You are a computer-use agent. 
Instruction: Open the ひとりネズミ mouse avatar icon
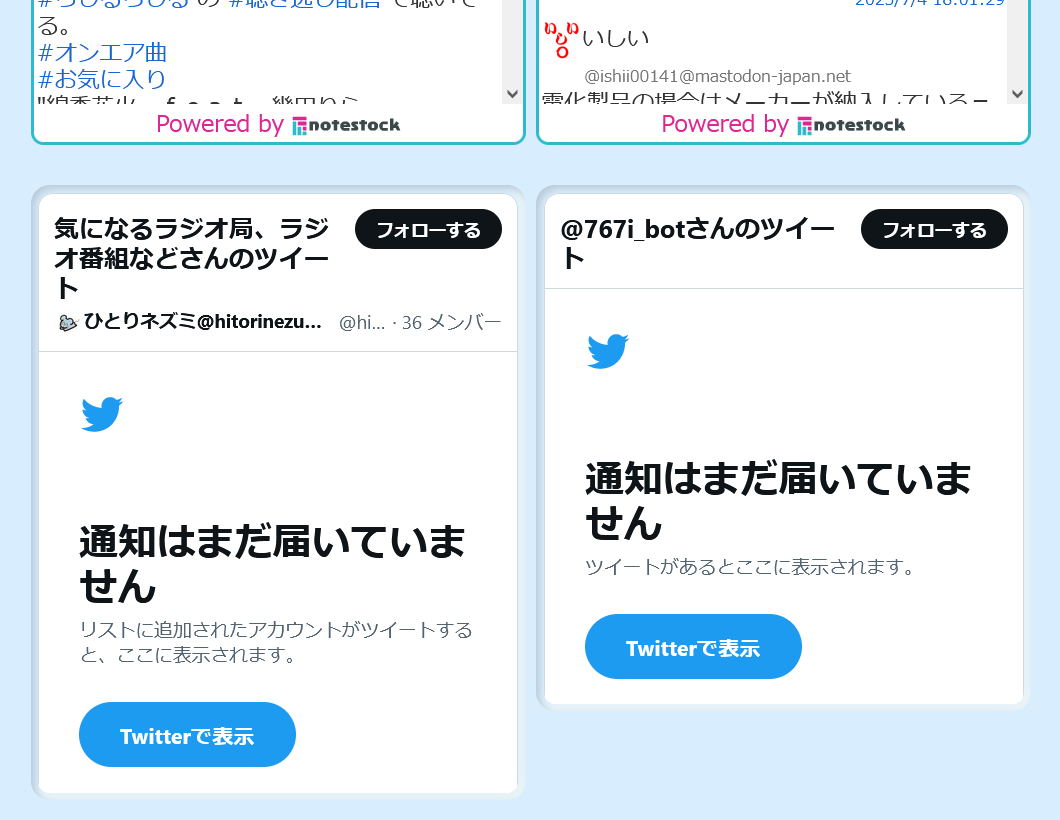click(x=68, y=323)
